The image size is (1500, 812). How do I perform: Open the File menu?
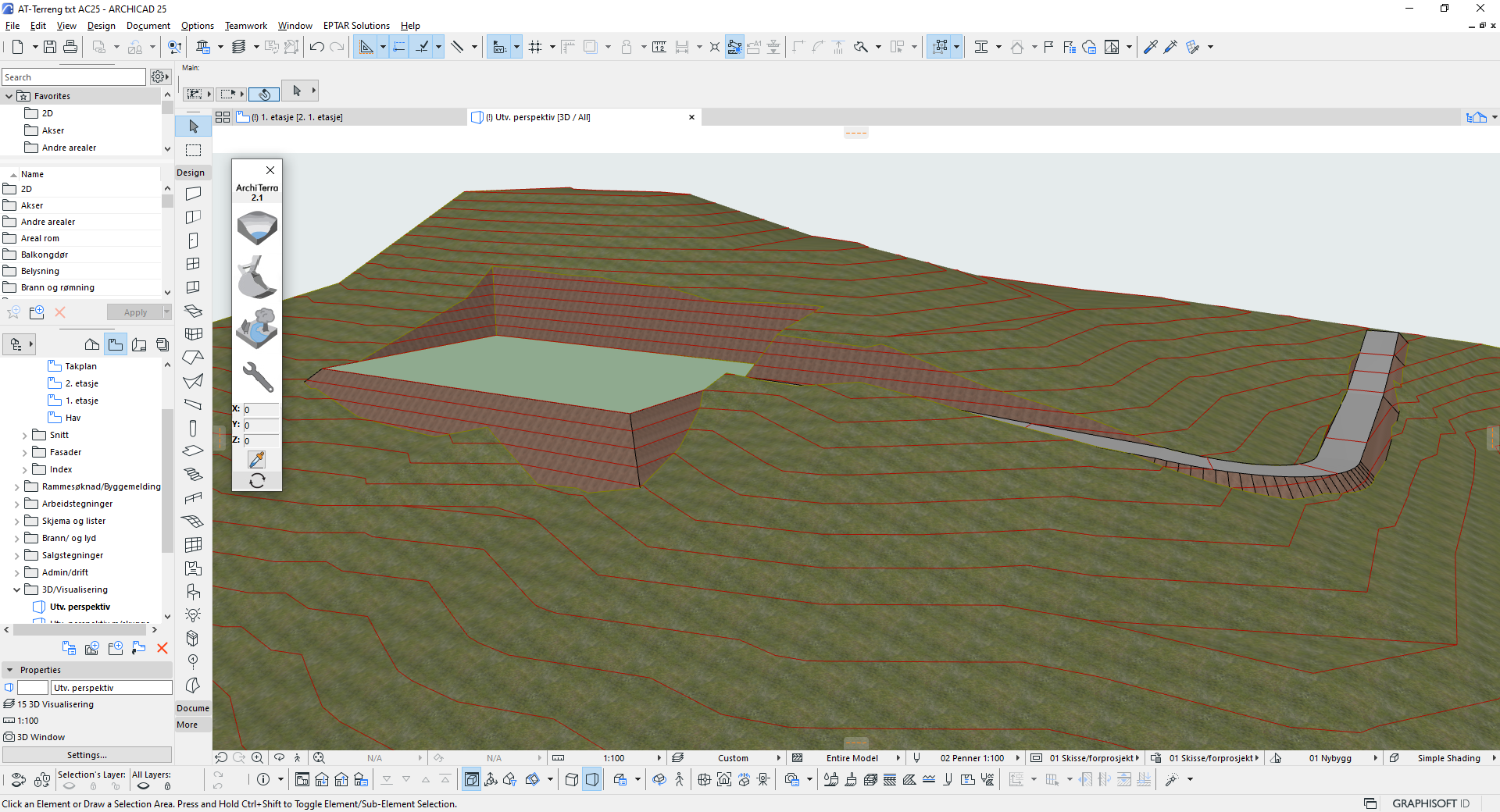12,26
